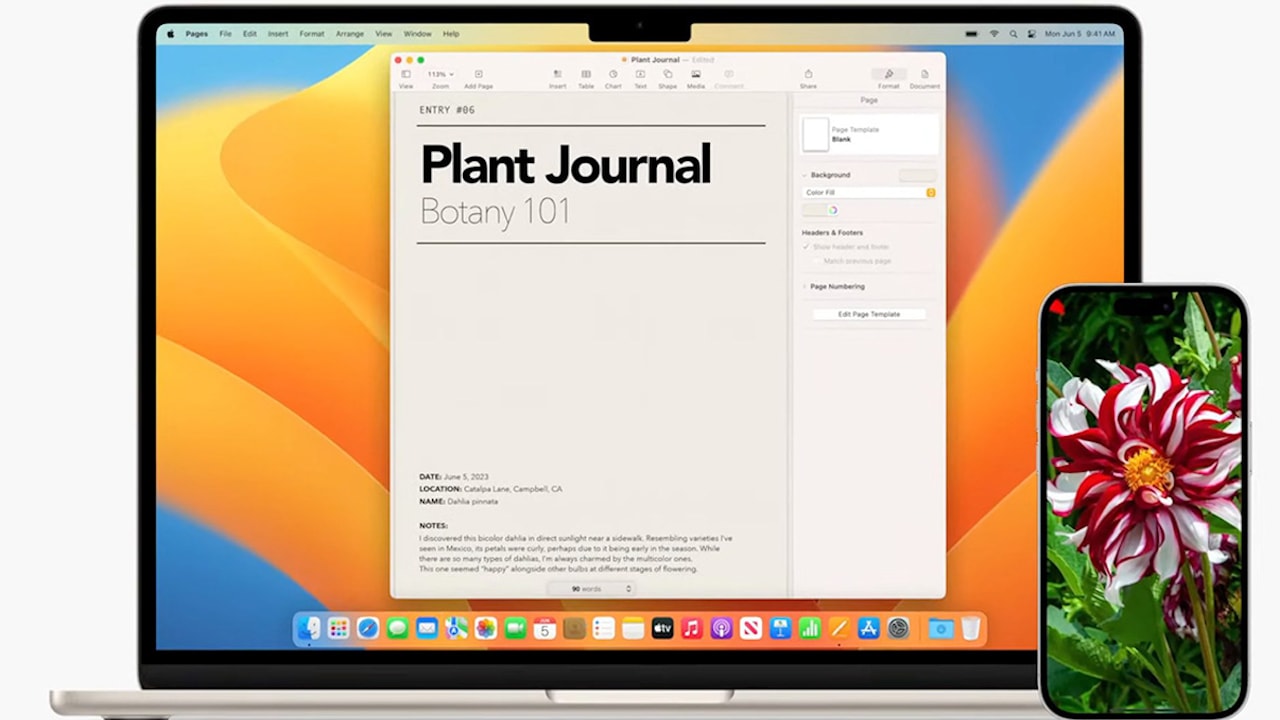
Task: Click the ENTRY #06 label
Action: 447,110
